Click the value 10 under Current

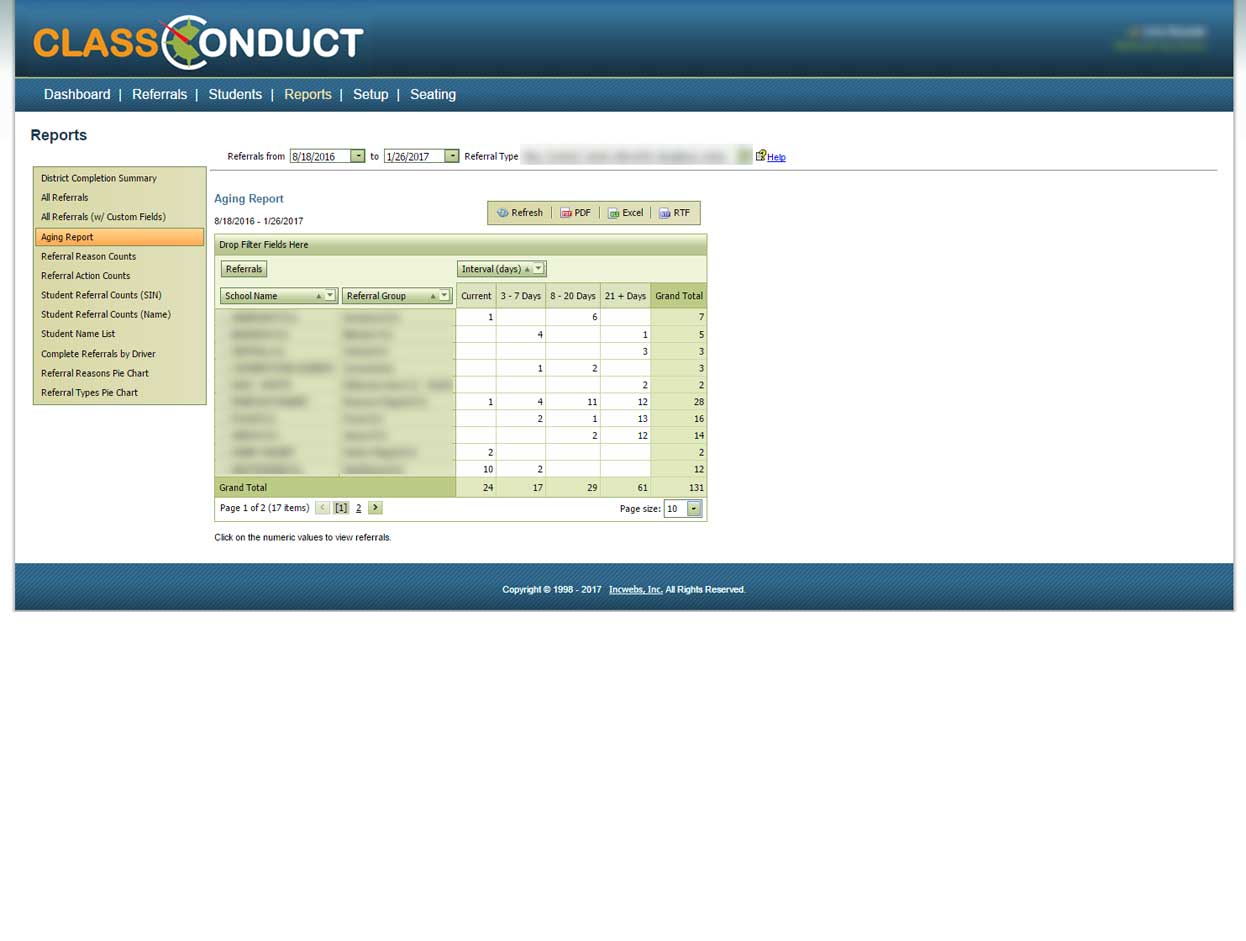pos(488,469)
